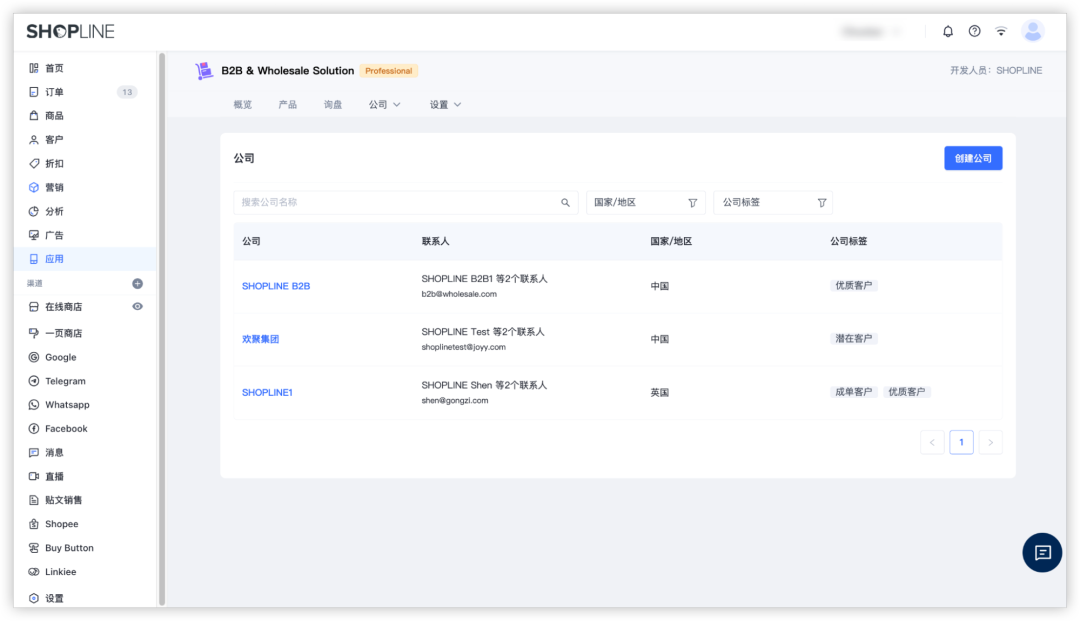
Task: Expand the 公司 dropdown menu tab
Action: pos(384,103)
